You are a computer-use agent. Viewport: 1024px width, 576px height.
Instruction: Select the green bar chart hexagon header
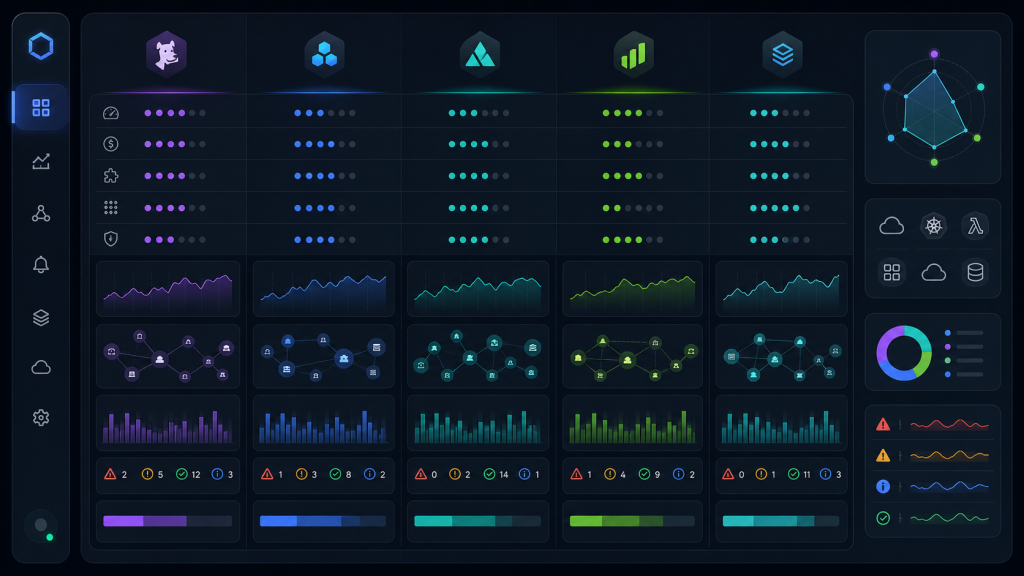633,54
